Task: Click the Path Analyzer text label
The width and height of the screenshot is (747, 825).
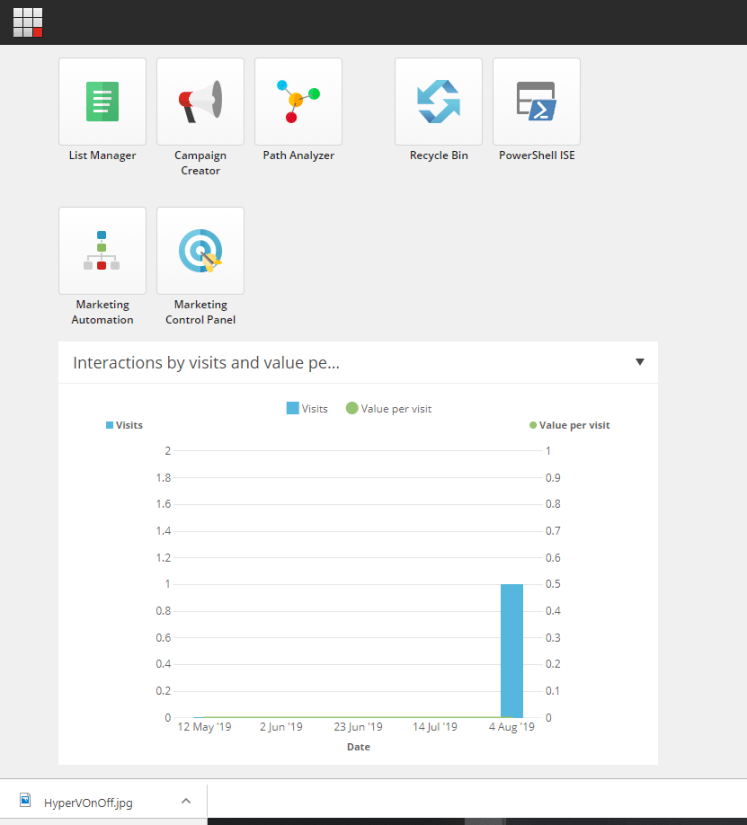Action: click(298, 156)
